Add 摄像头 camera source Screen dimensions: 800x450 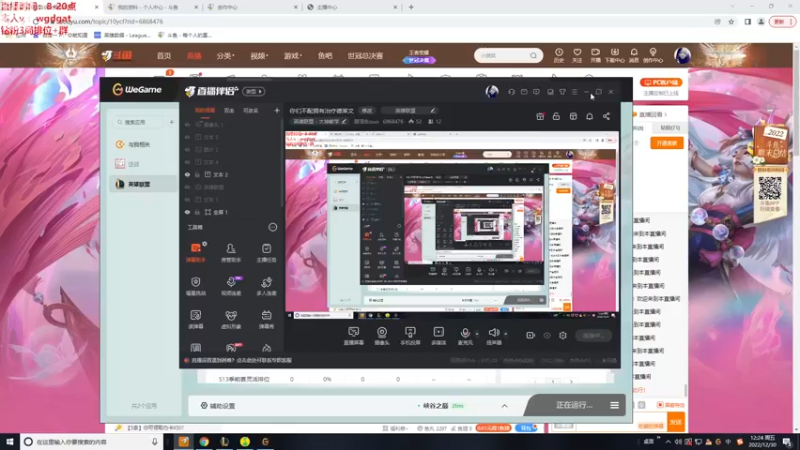[382, 336]
